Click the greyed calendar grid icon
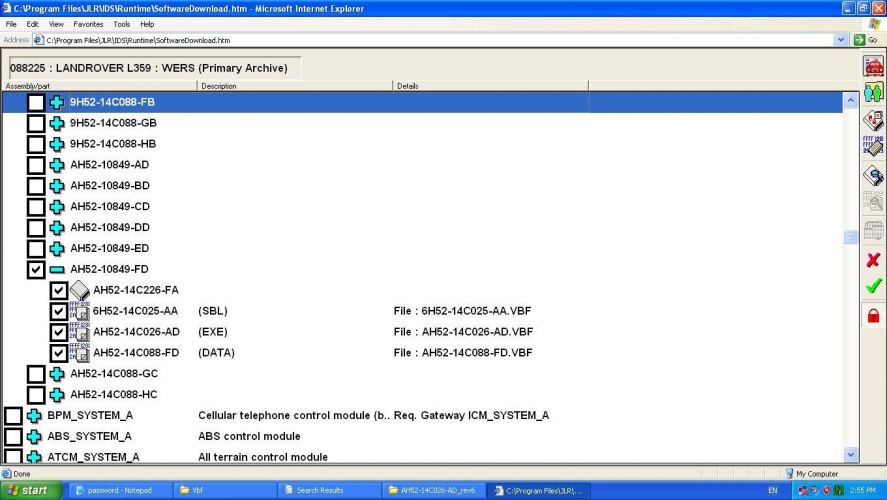 (873, 231)
